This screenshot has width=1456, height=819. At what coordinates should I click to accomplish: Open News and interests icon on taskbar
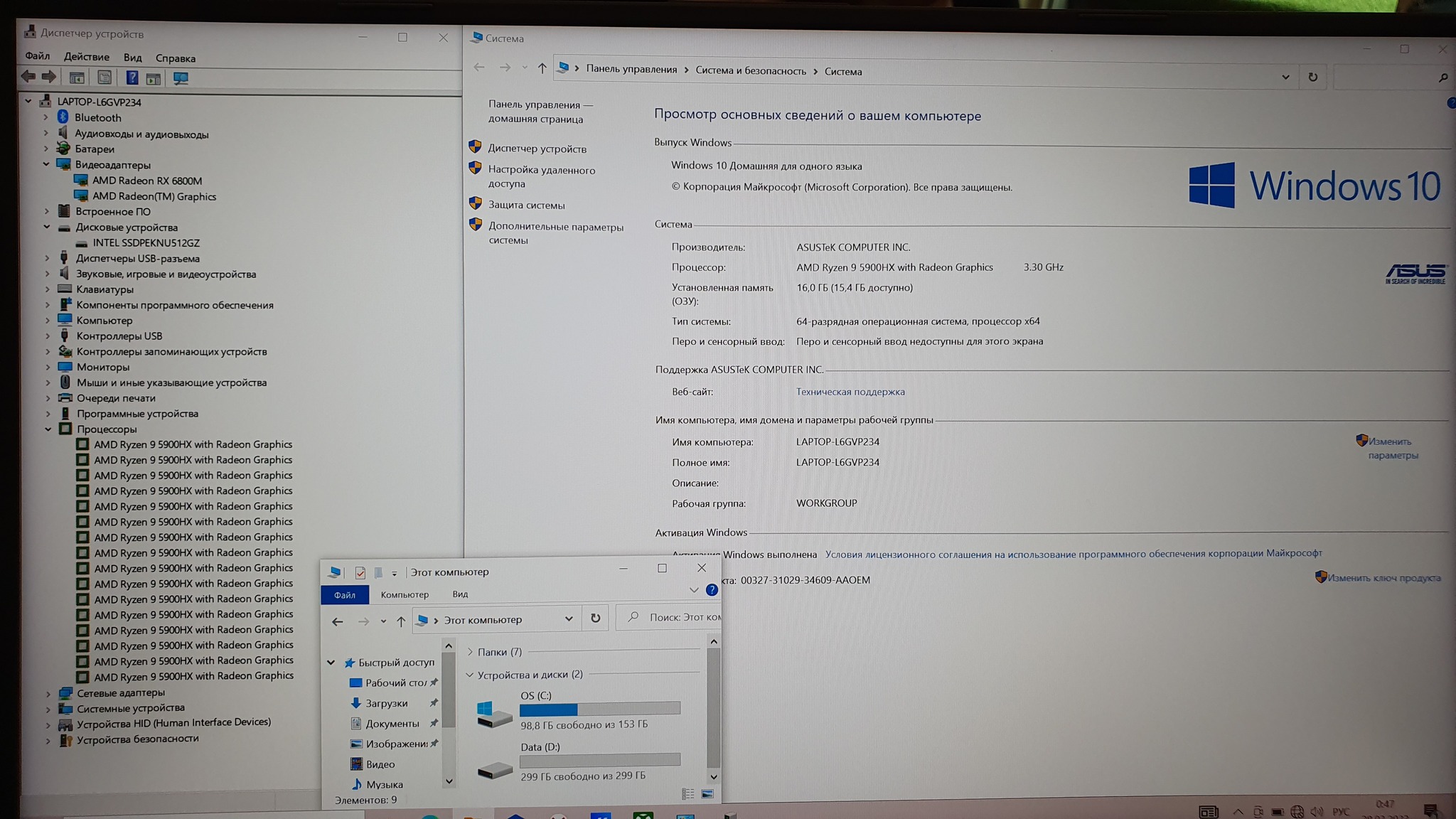[1208, 812]
